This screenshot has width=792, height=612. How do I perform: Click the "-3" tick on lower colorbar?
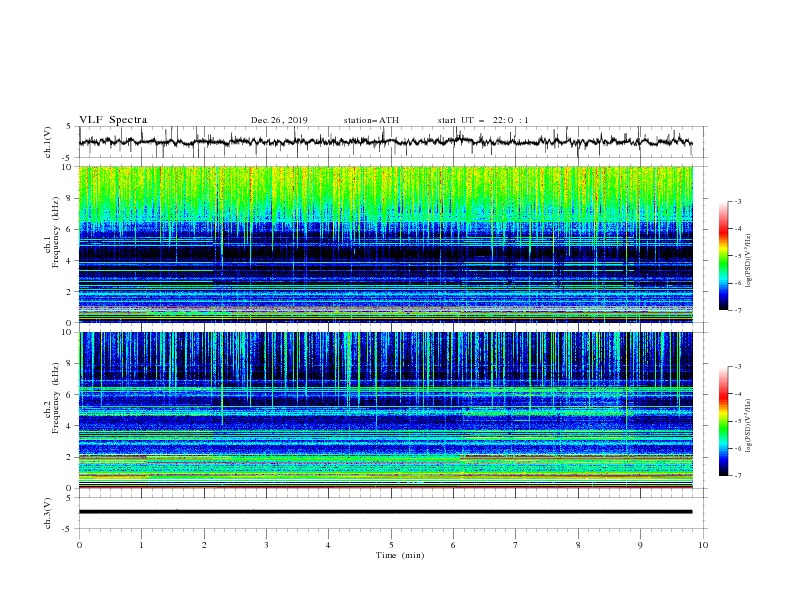(x=737, y=367)
